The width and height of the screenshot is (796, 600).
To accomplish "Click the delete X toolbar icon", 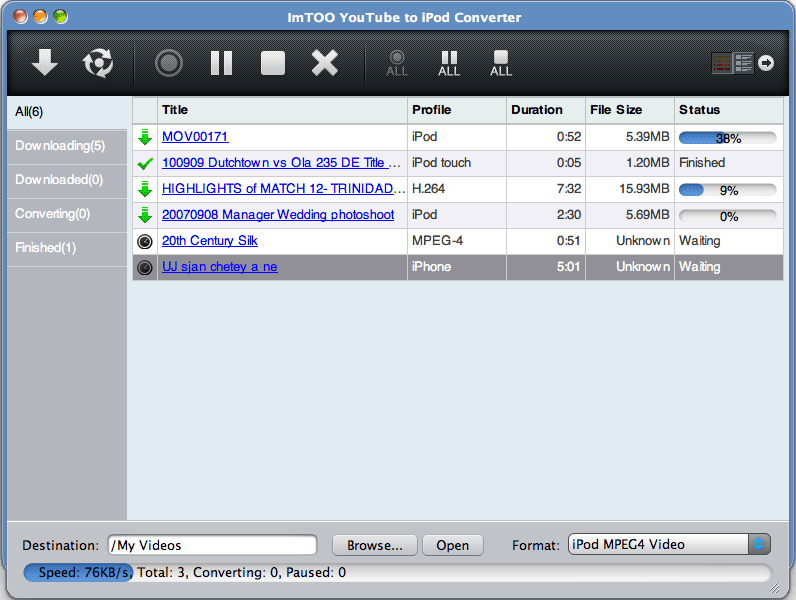I will [324, 63].
